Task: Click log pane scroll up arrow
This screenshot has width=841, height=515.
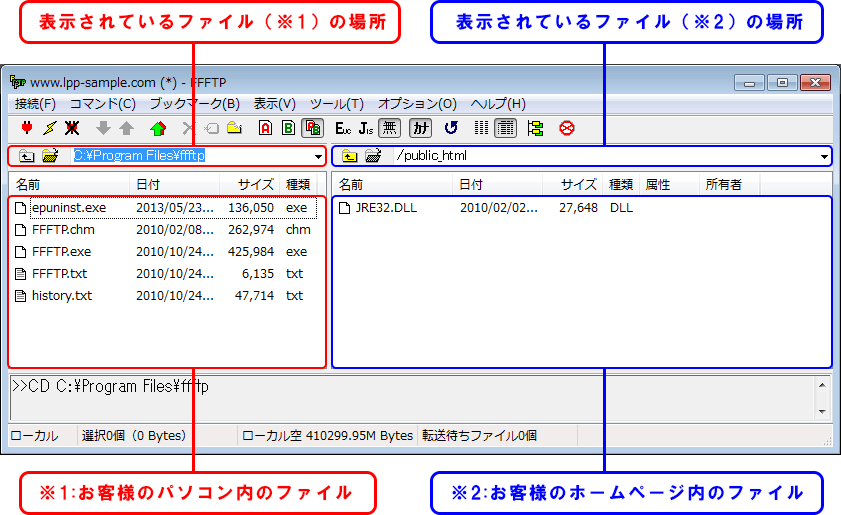Action: (822, 385)
